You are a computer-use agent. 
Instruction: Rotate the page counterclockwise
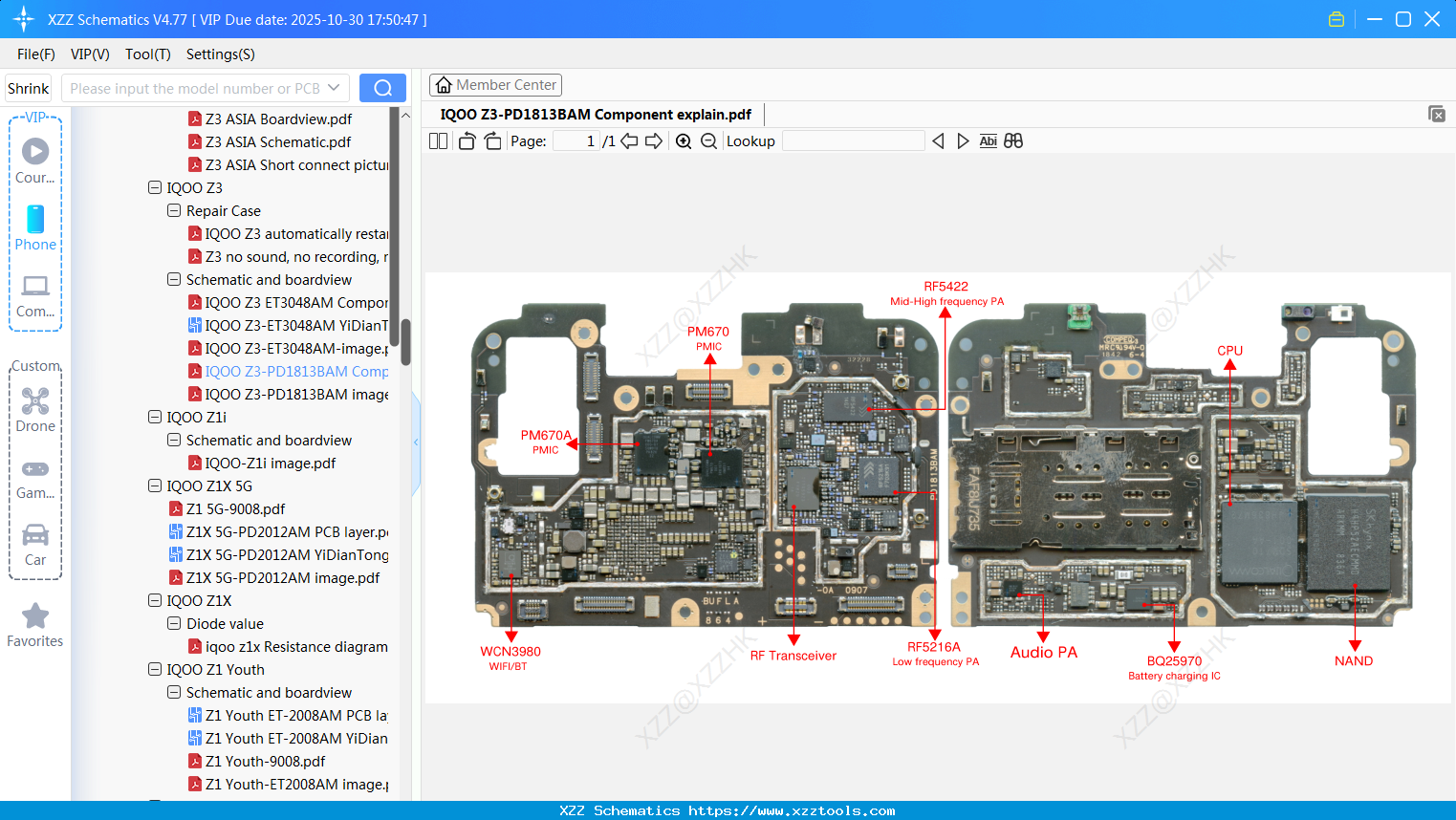coord(466,140)
